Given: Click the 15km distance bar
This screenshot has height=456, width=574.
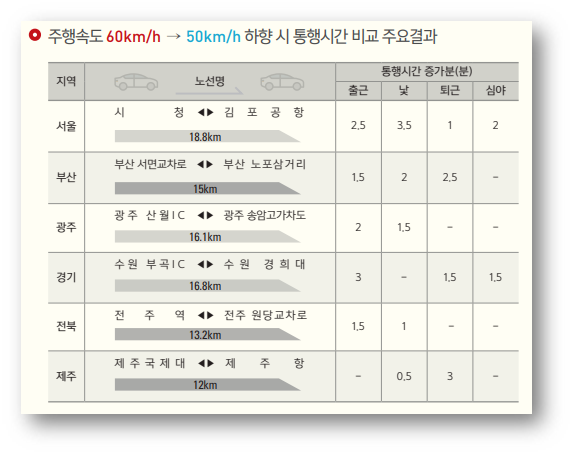Looking at the screenshot, I should tap(207, 188).
